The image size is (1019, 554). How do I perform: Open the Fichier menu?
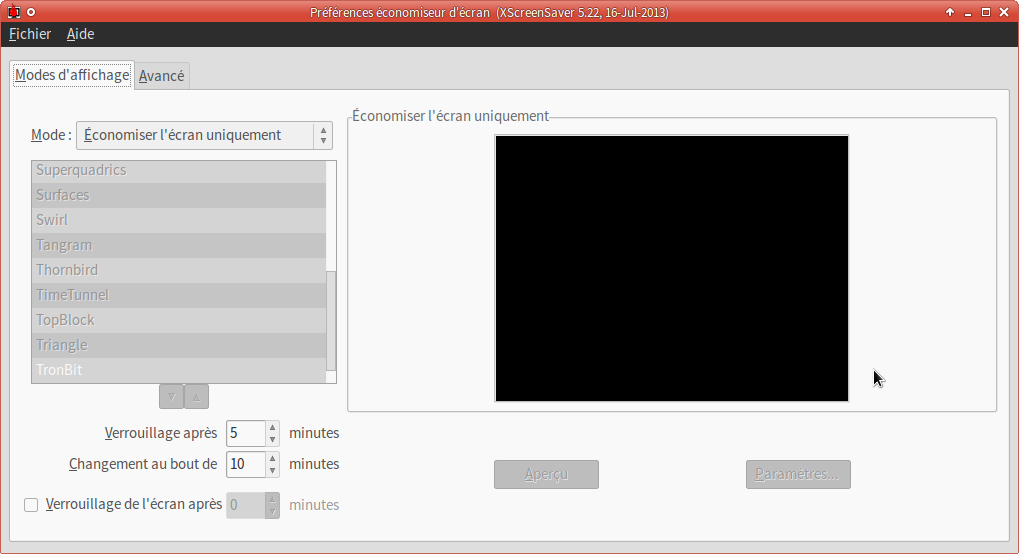30,34
